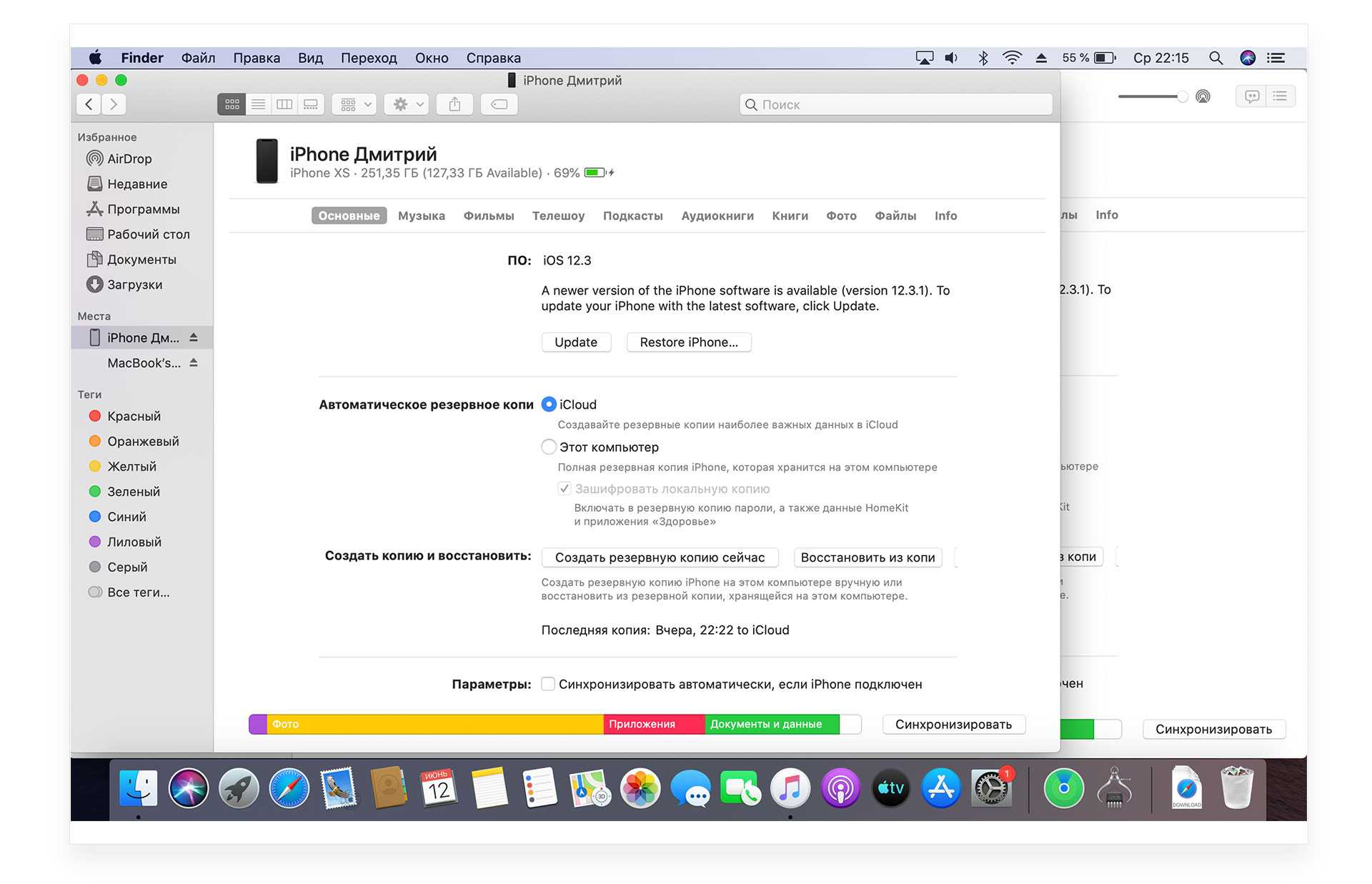Click Синхронизировать in front Finder window
1372x884 pixels.
pos(953,725)
